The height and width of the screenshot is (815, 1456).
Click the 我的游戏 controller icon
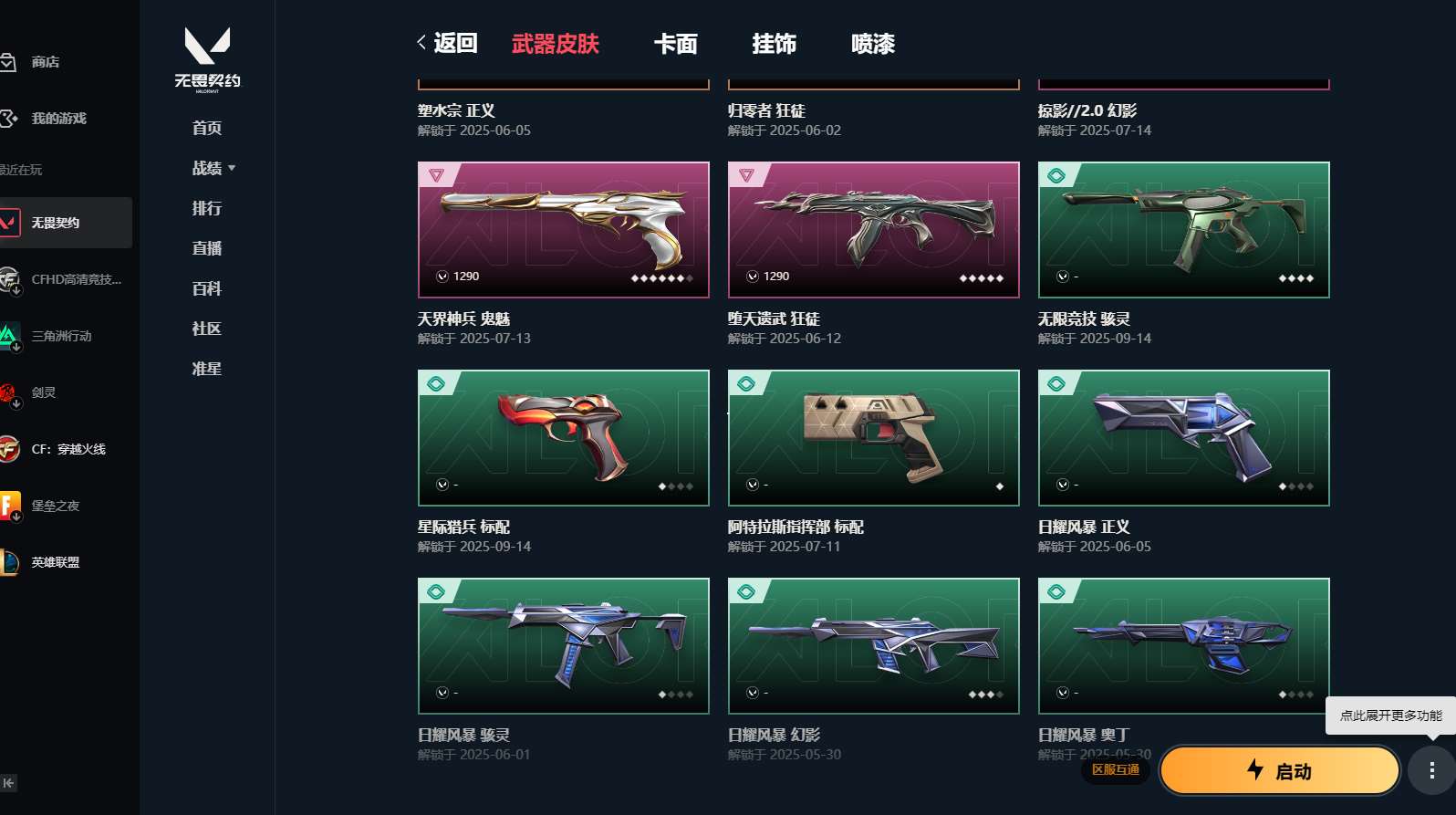8,119
